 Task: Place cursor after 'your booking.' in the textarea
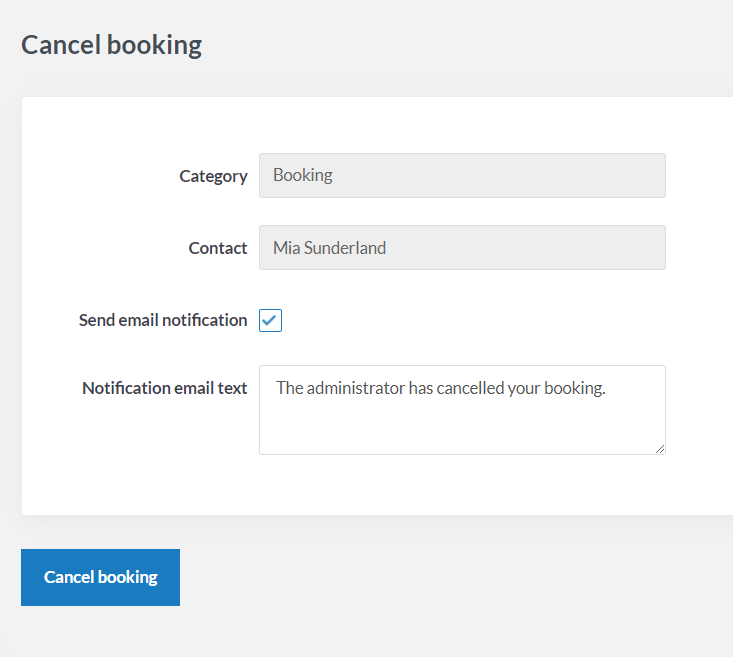tap(607, 388)
